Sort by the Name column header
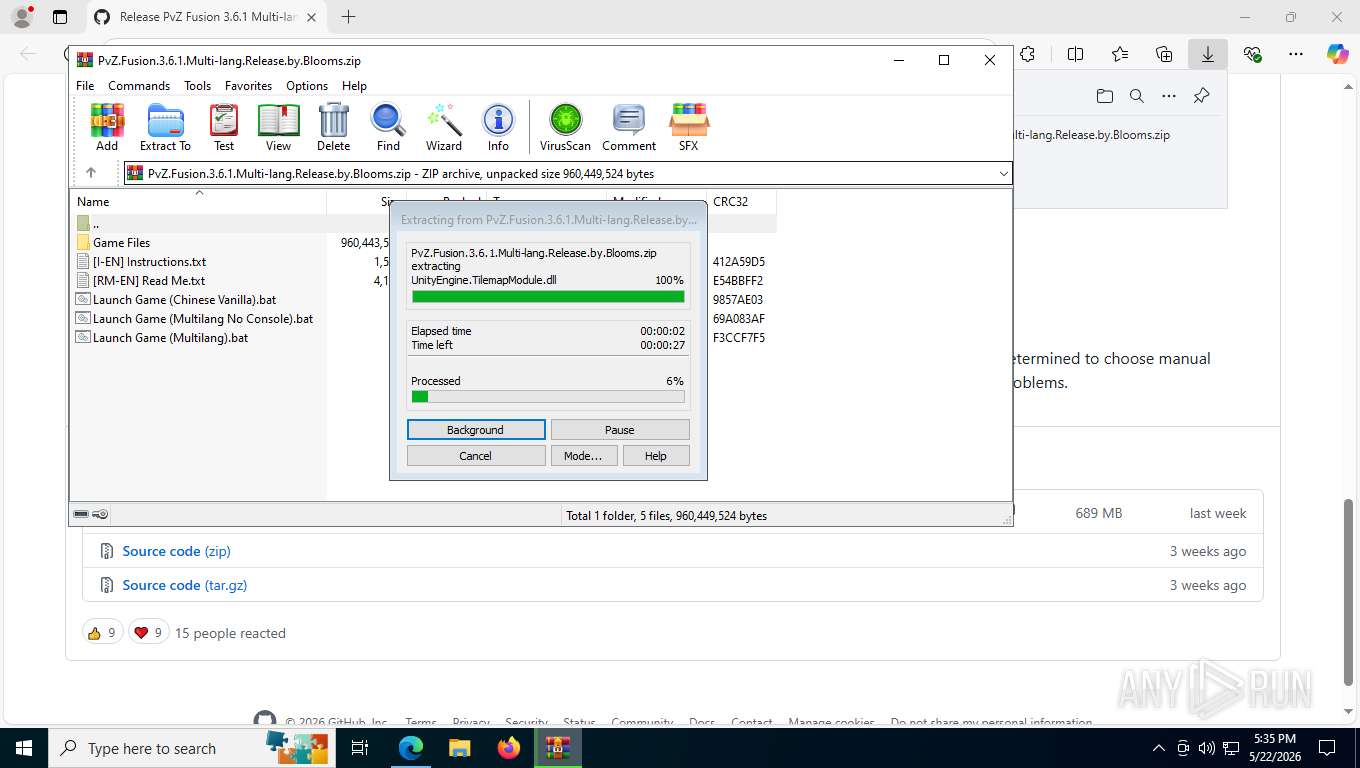The width and height of the screenshot is (1360, 768). tap(198, 201)
